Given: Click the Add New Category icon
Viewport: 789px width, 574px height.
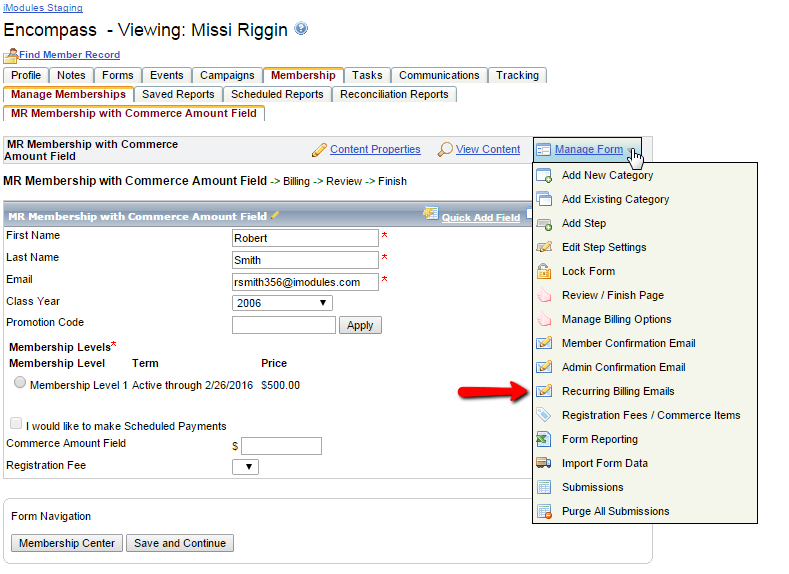Looking at the screenshot, I should (x=544, y=176).
